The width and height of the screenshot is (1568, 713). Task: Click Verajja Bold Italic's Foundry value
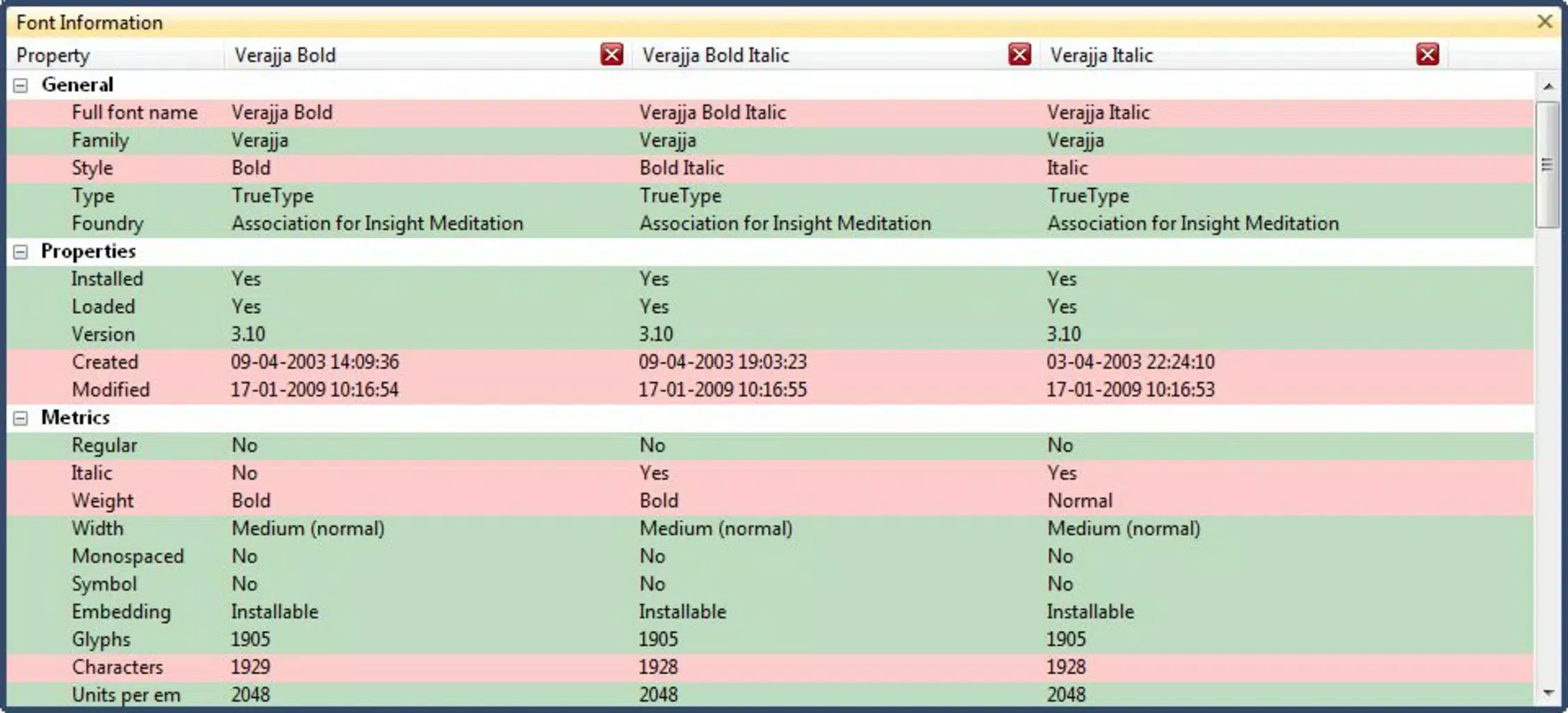click(785, 223)
